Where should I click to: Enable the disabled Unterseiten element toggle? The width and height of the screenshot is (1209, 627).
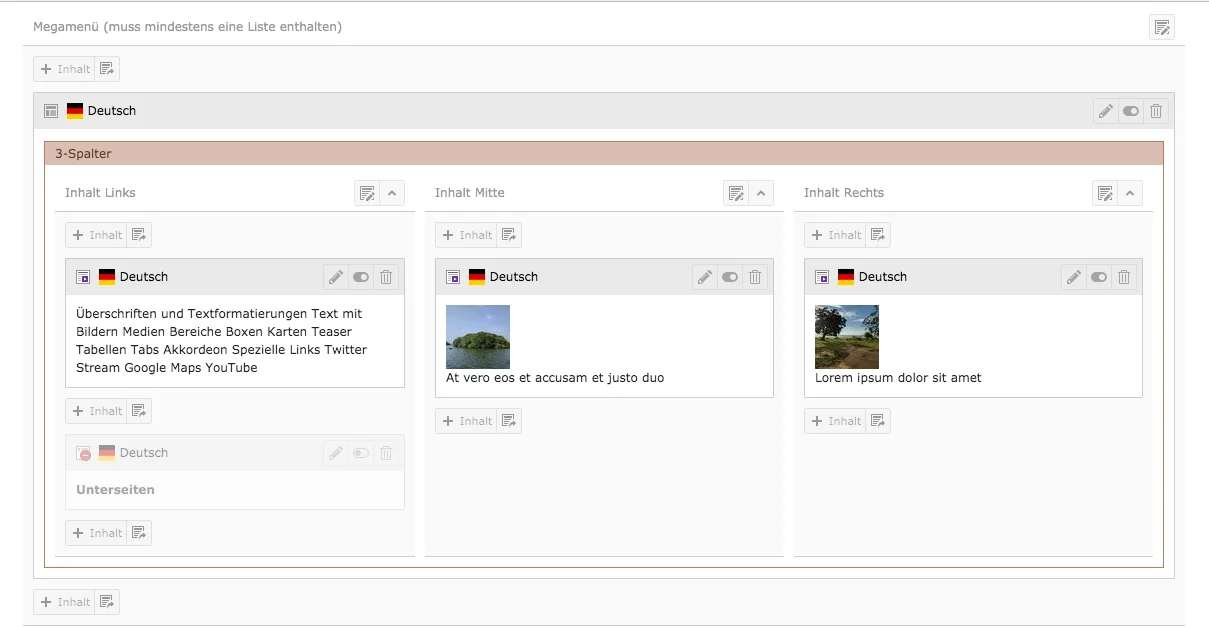tap(360, 453)
